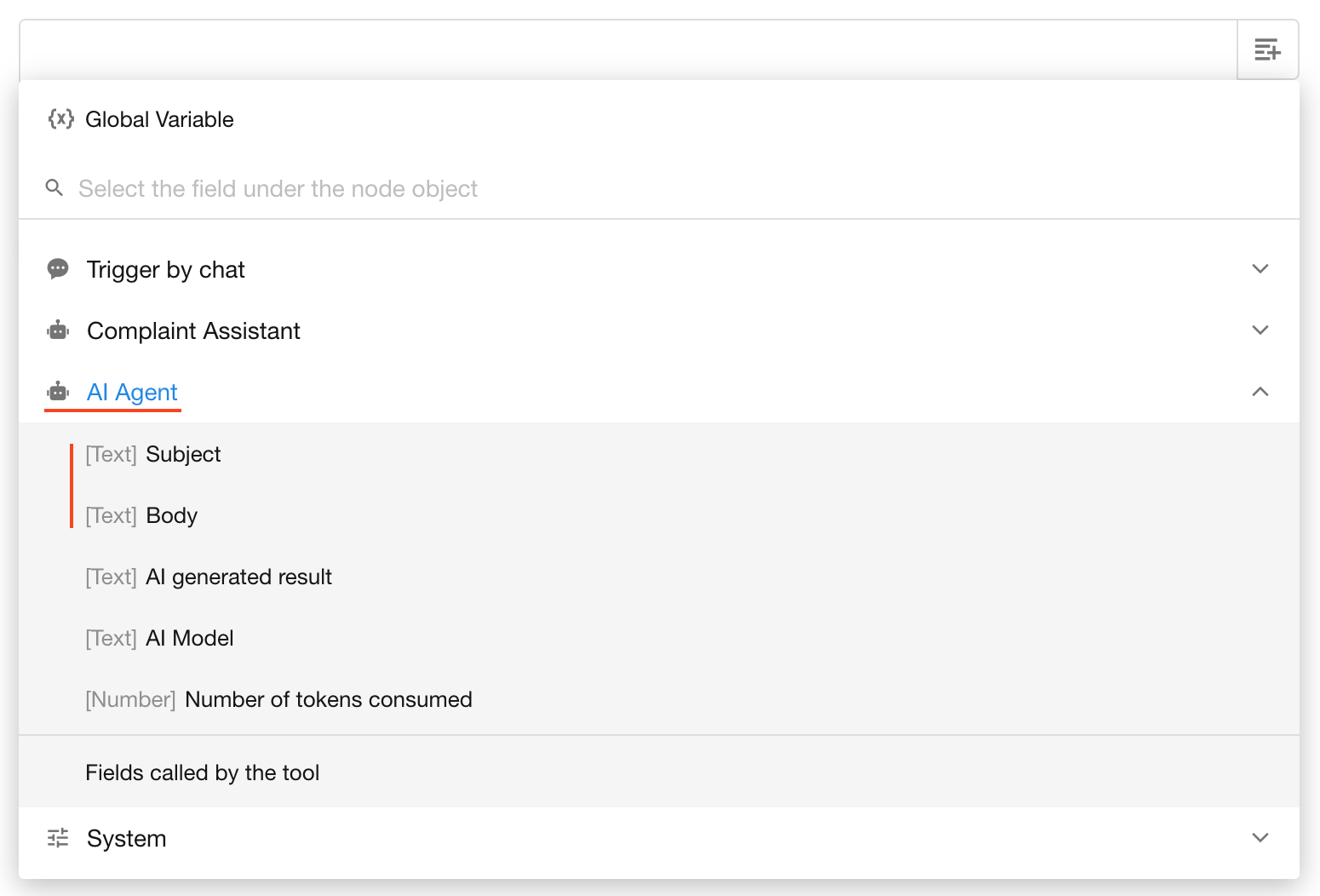Collapse the AI Agent section

1260,392
